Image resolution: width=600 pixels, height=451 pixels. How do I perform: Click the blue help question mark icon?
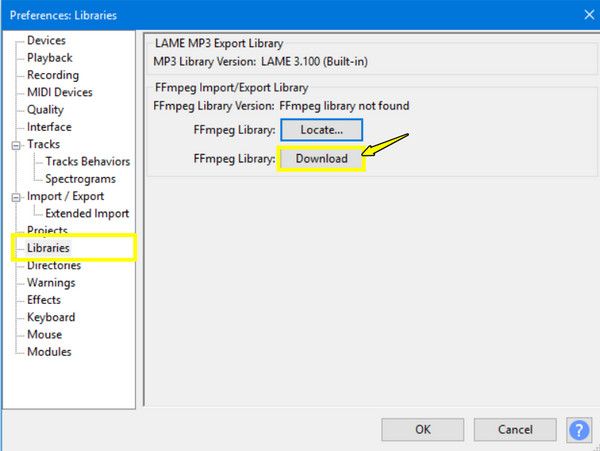pyautogui.click(x=578, y=429)
